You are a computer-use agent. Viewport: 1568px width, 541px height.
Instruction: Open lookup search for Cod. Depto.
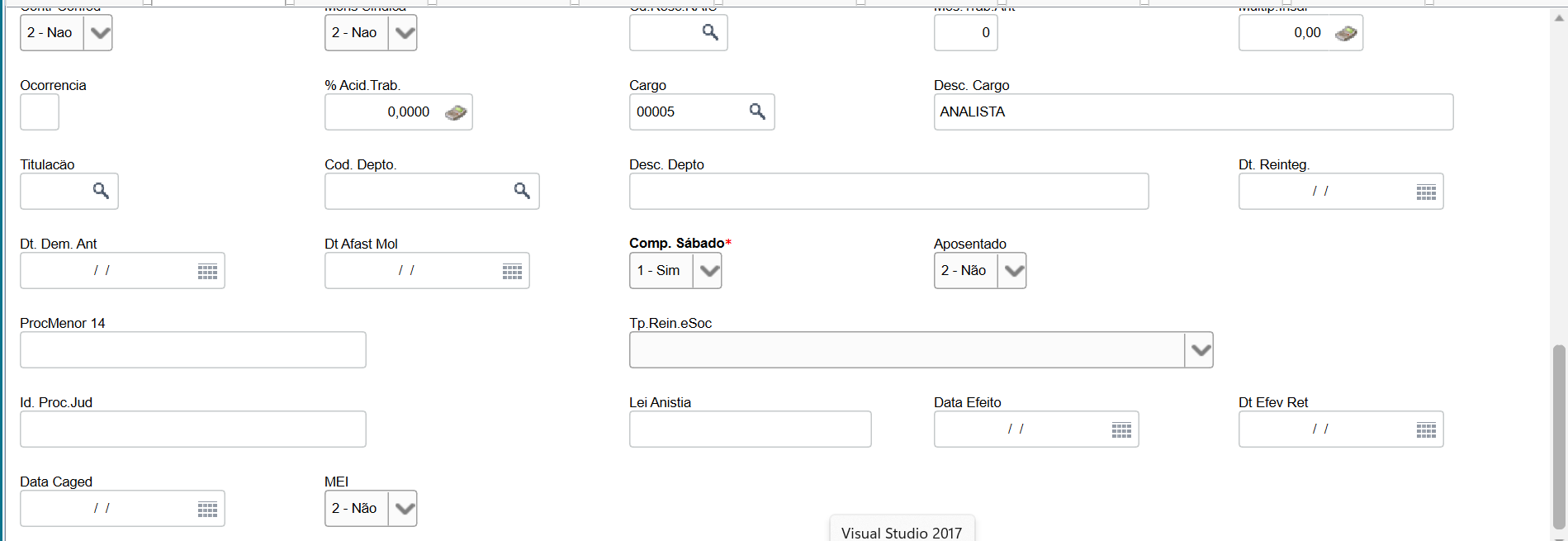pos(522,191)
